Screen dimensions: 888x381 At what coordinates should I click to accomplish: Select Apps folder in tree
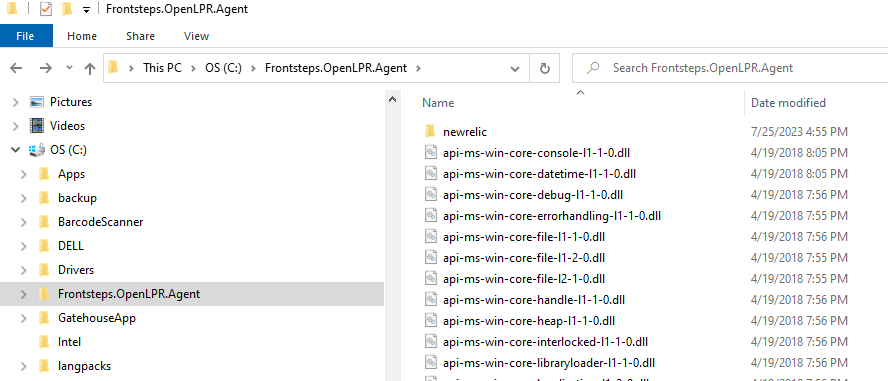coord(71,174)
